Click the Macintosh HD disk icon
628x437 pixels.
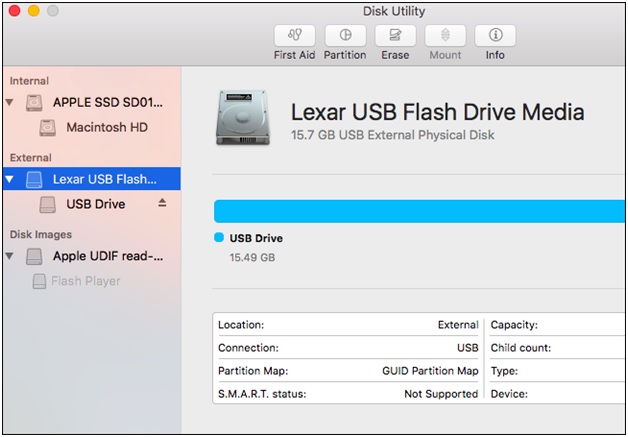click(x=48, y=128)
